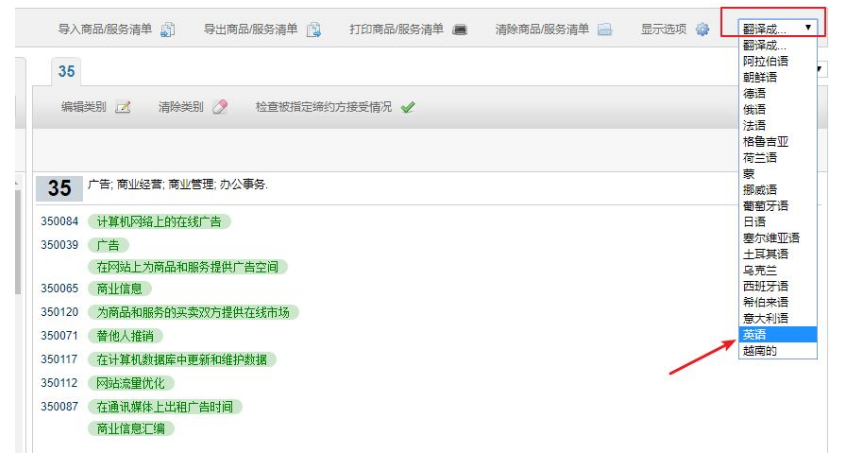Click the number 350117
The height and width of the screenshot is (454, 864).
click(60, 359)
